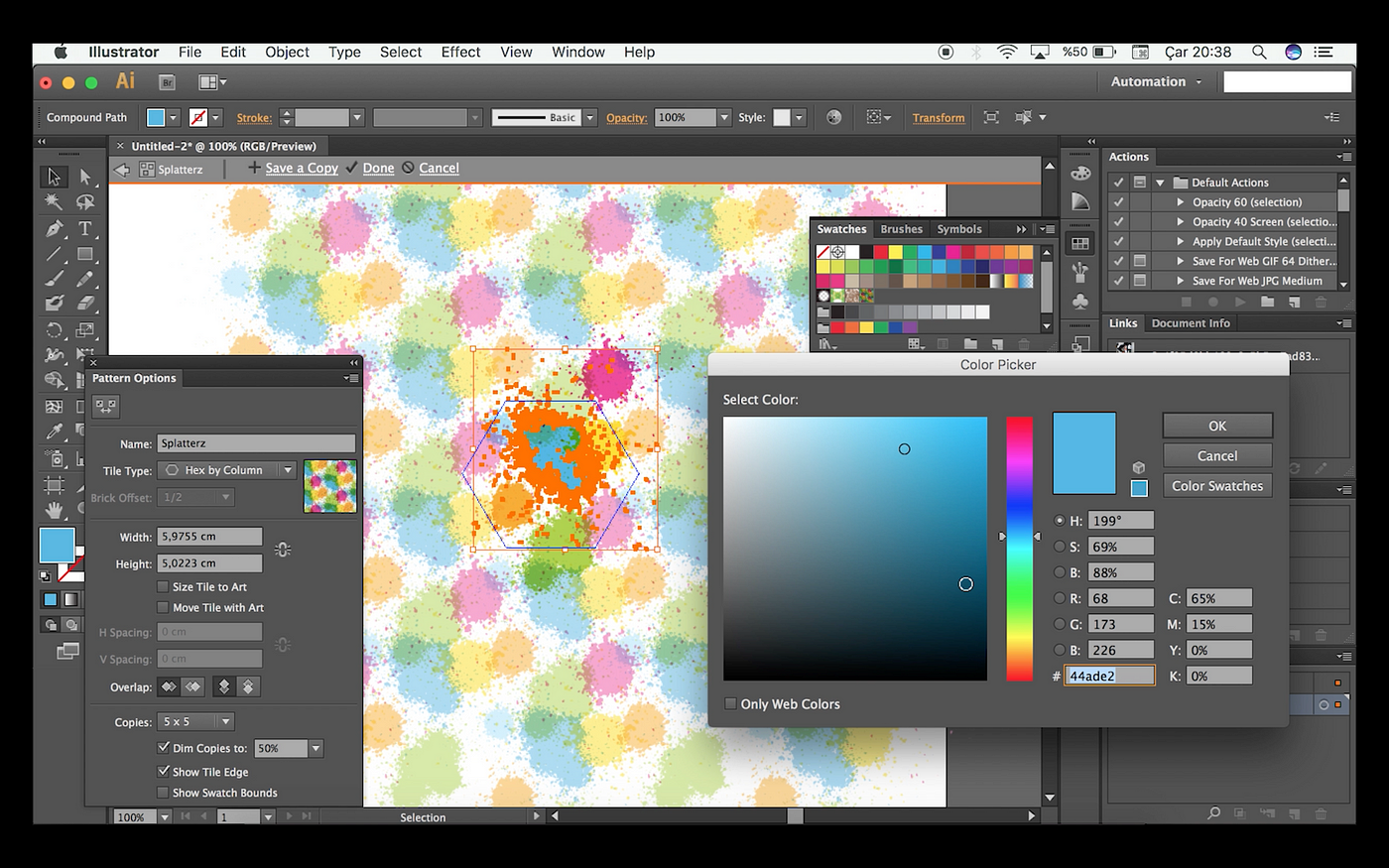Open Tile Type Hex by Column dropdown
The height and width of the screenshot is (868, 1389).
pyautogui.click(x=227, y=470)
